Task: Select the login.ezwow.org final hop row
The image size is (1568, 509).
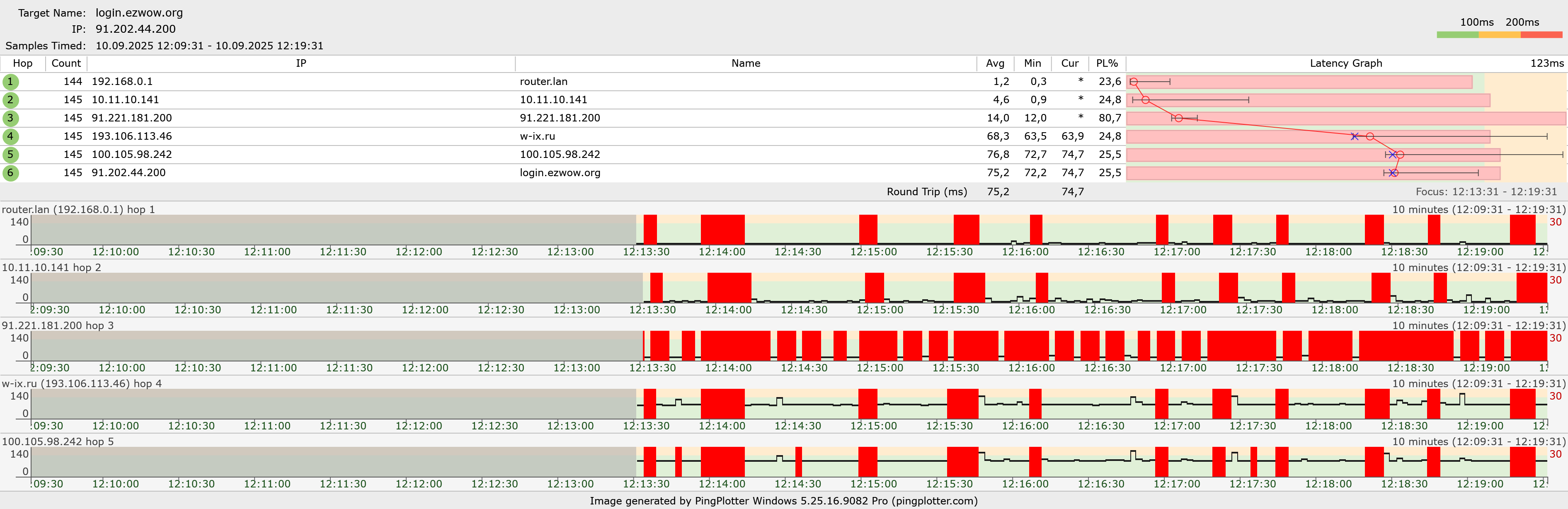Action: 560,173
